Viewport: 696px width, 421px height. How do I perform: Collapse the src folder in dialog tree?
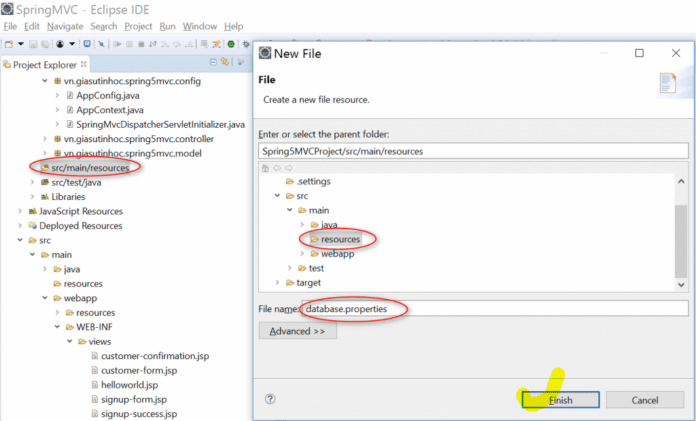coord(276,196)
